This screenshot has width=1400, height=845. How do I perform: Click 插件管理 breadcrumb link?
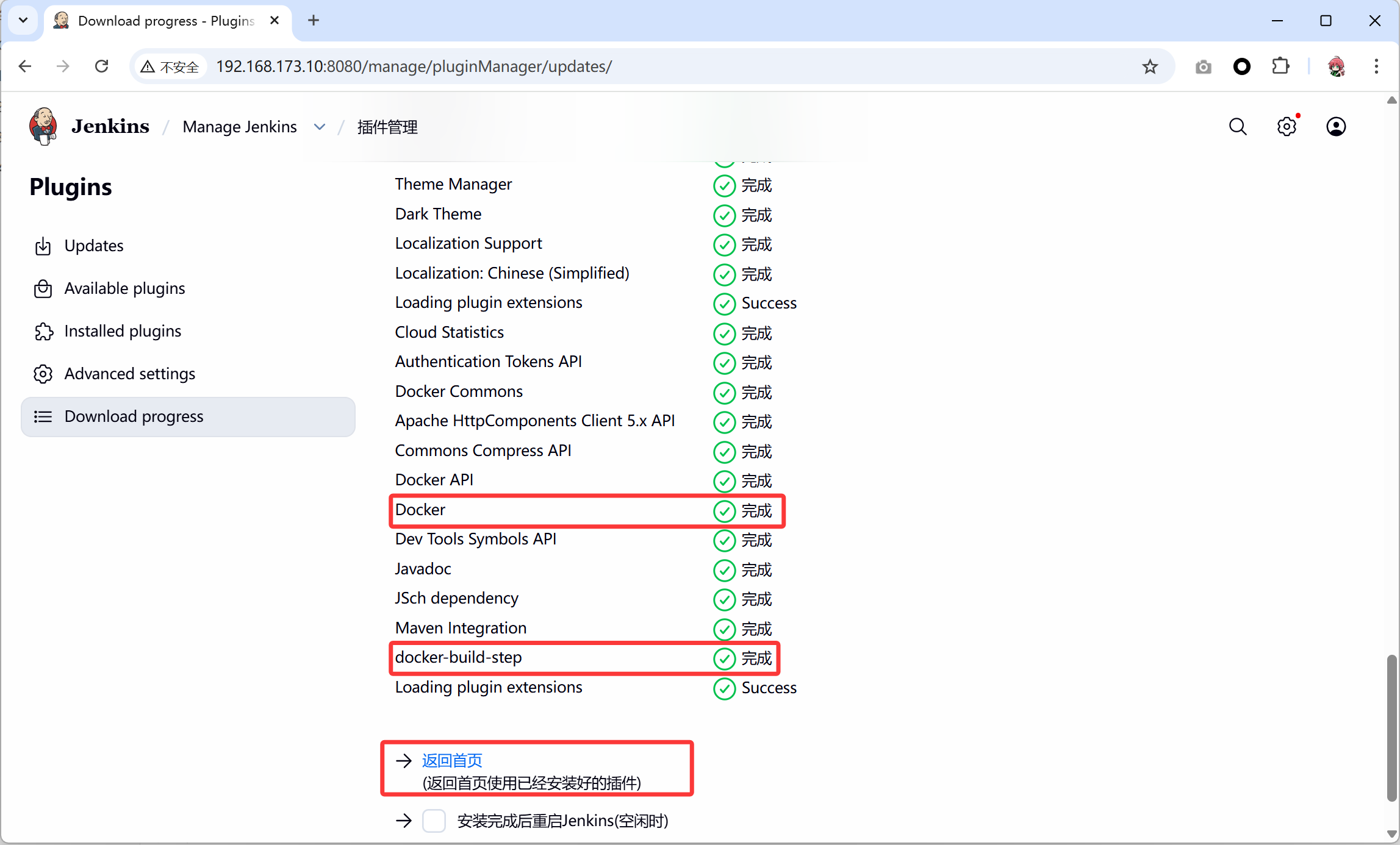[387, 127]
